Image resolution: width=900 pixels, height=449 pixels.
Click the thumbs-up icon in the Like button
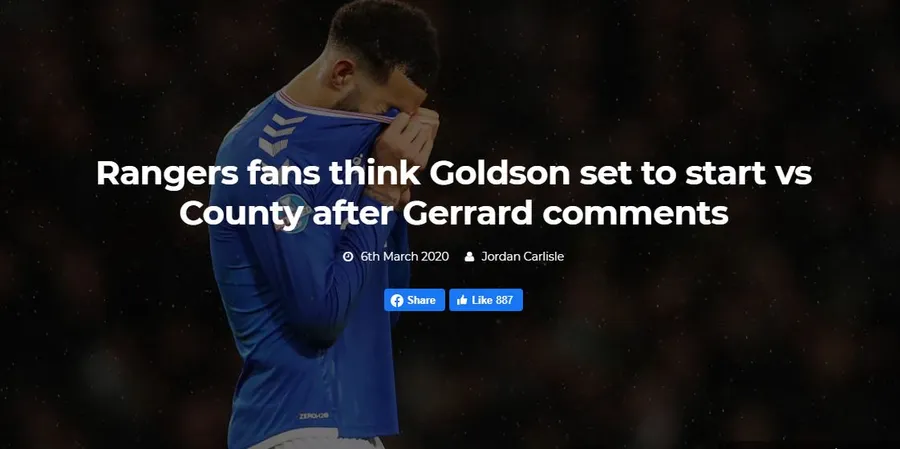pyautogui.click(x=461, y=300)
